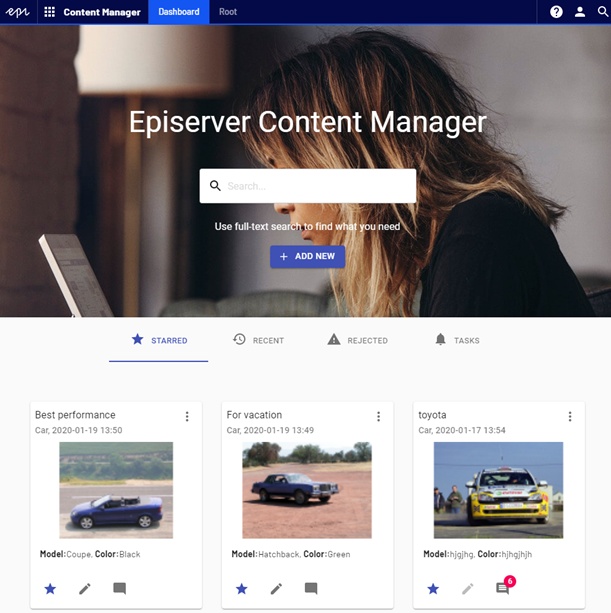The height and width of the screenshot is (613, 611).
Task: Go to the Root navigation link
Action: tap(228, 12)
